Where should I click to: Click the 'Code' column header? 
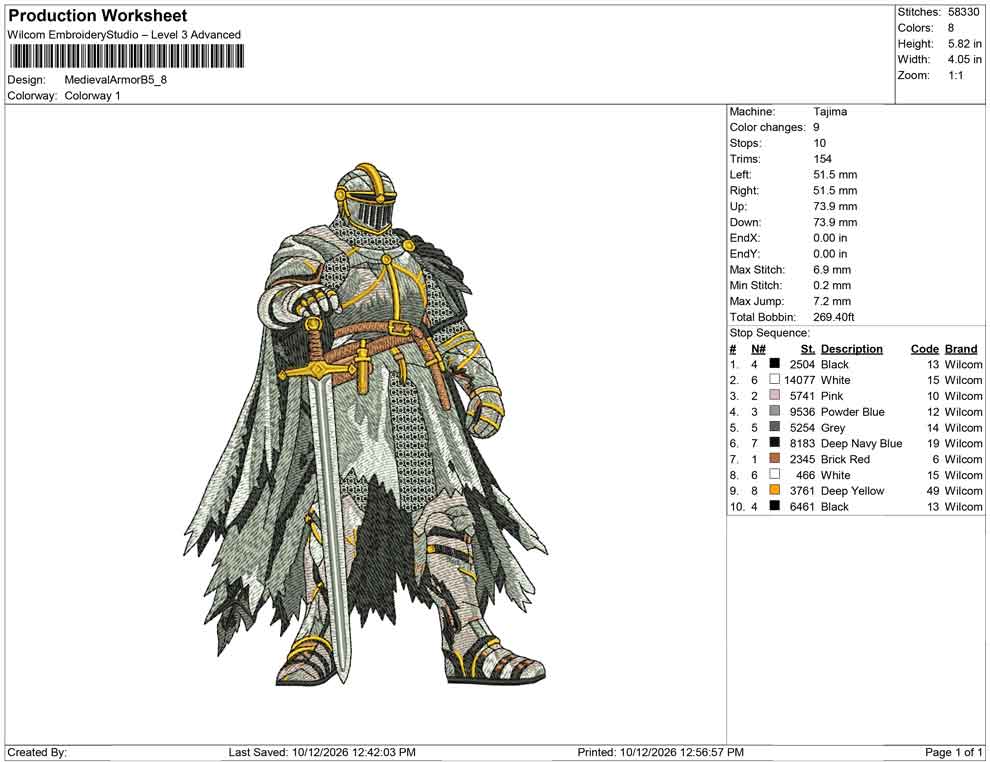(x=925, y=349)
